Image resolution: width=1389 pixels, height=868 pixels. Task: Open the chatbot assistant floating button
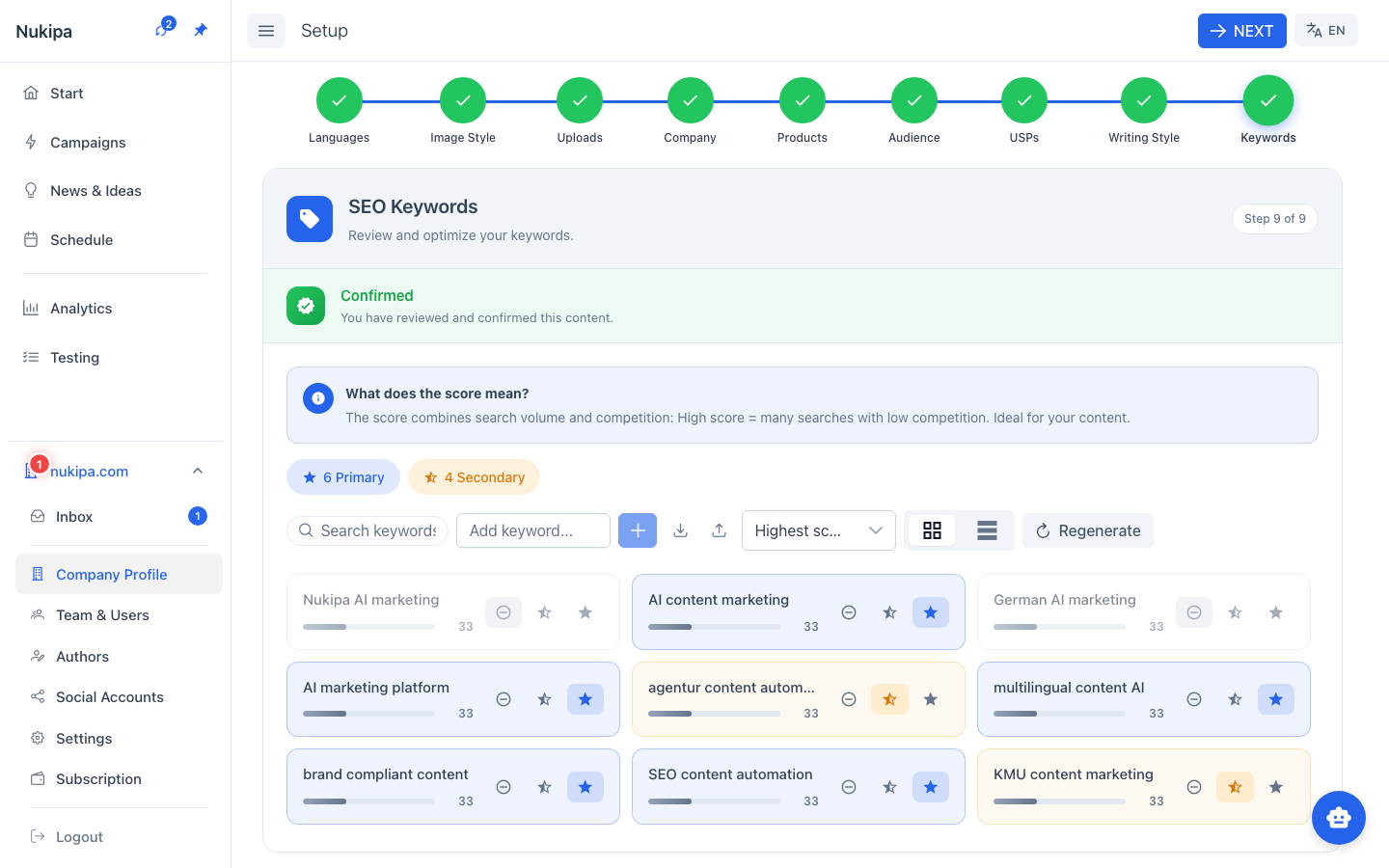coord(1338,818)
